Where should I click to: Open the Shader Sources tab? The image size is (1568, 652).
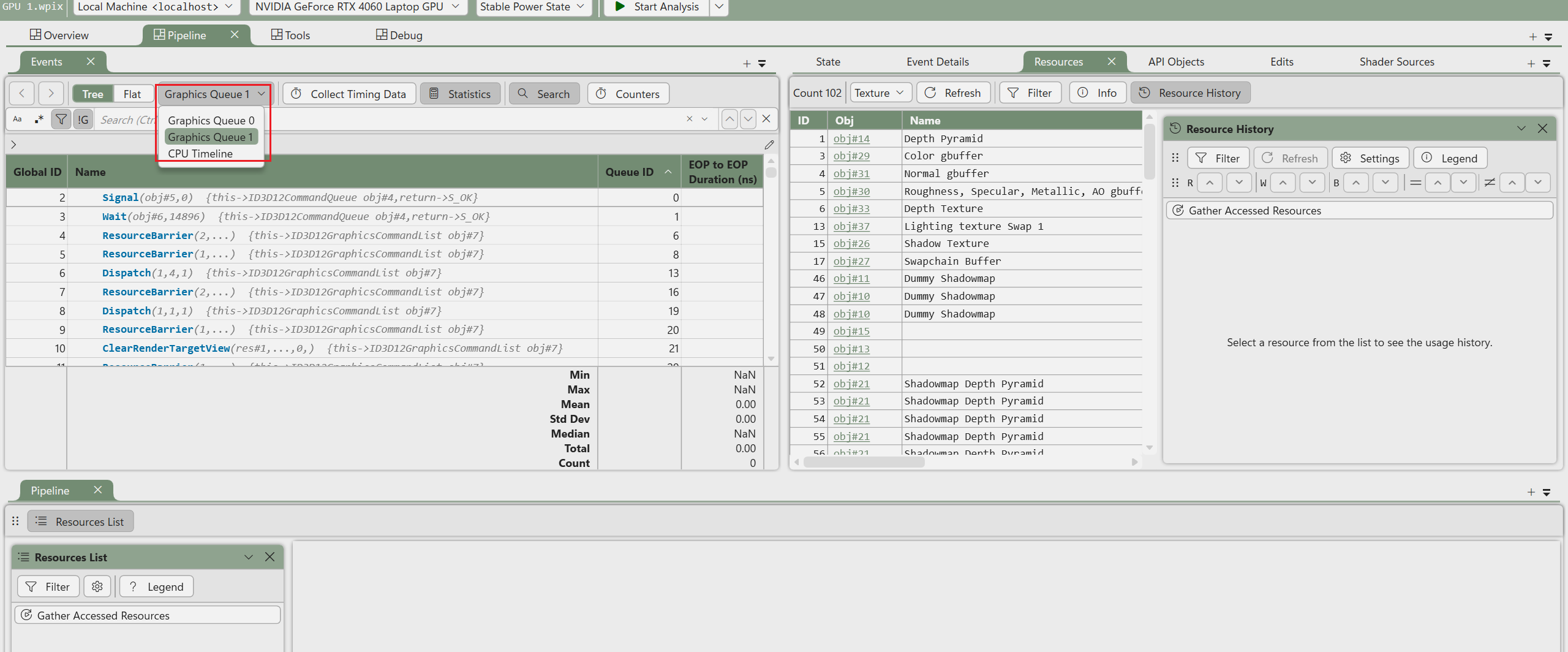click(1396, 62)
